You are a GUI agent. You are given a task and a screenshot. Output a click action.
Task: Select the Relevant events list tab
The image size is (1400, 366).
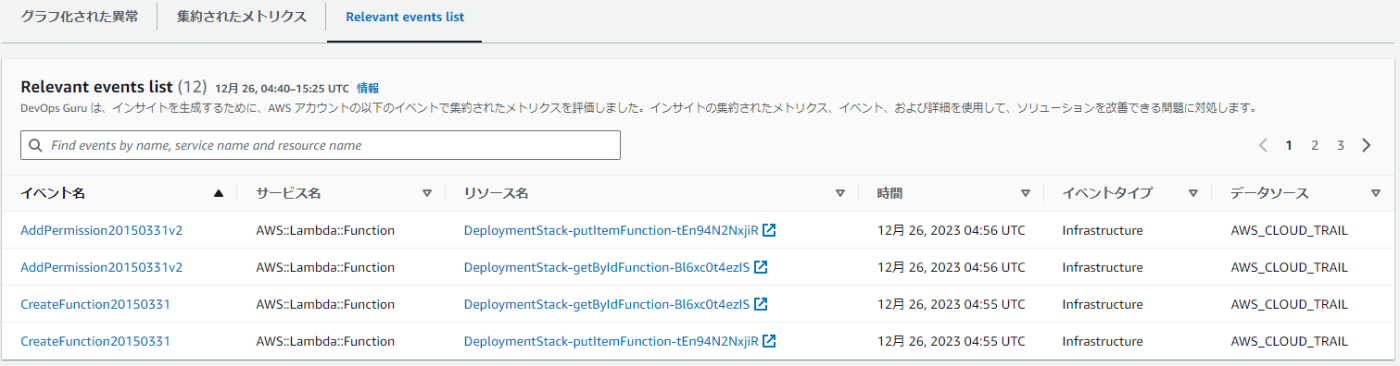pos(405,17)
